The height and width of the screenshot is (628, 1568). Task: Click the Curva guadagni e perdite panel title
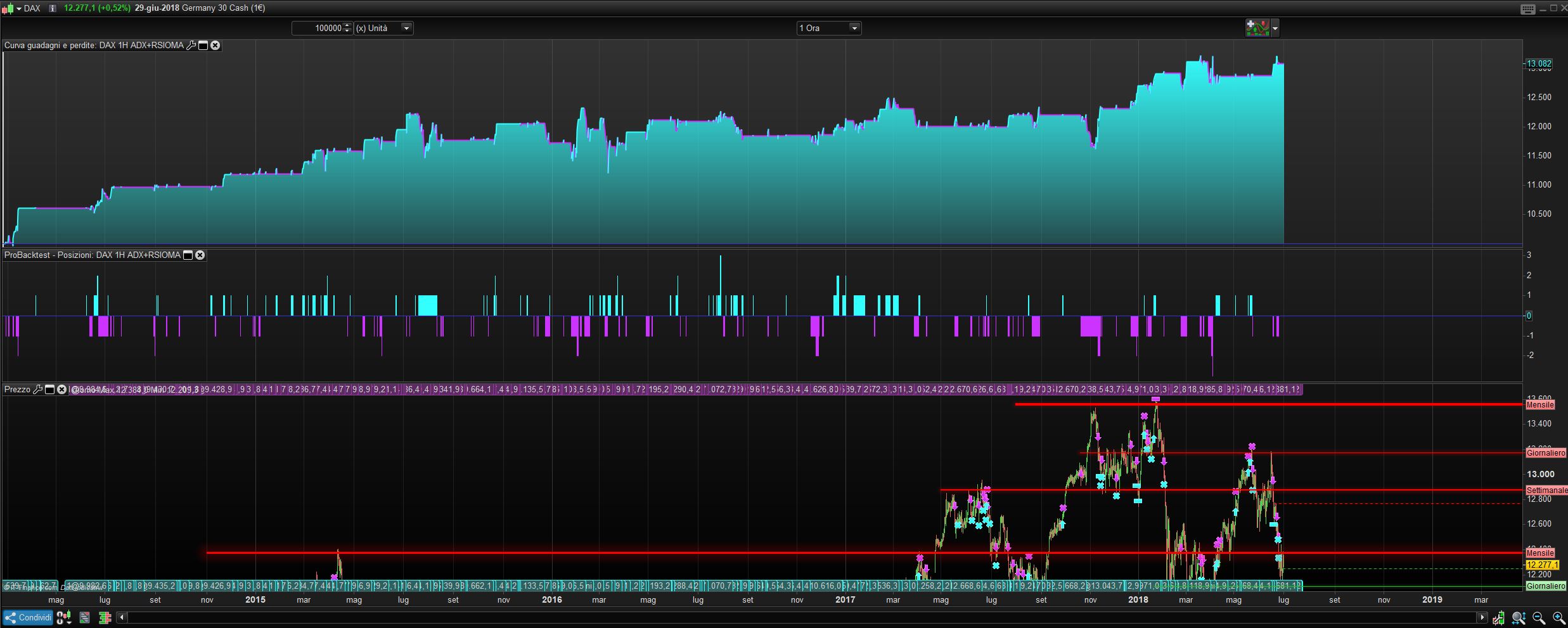click(x=94, y=46)
